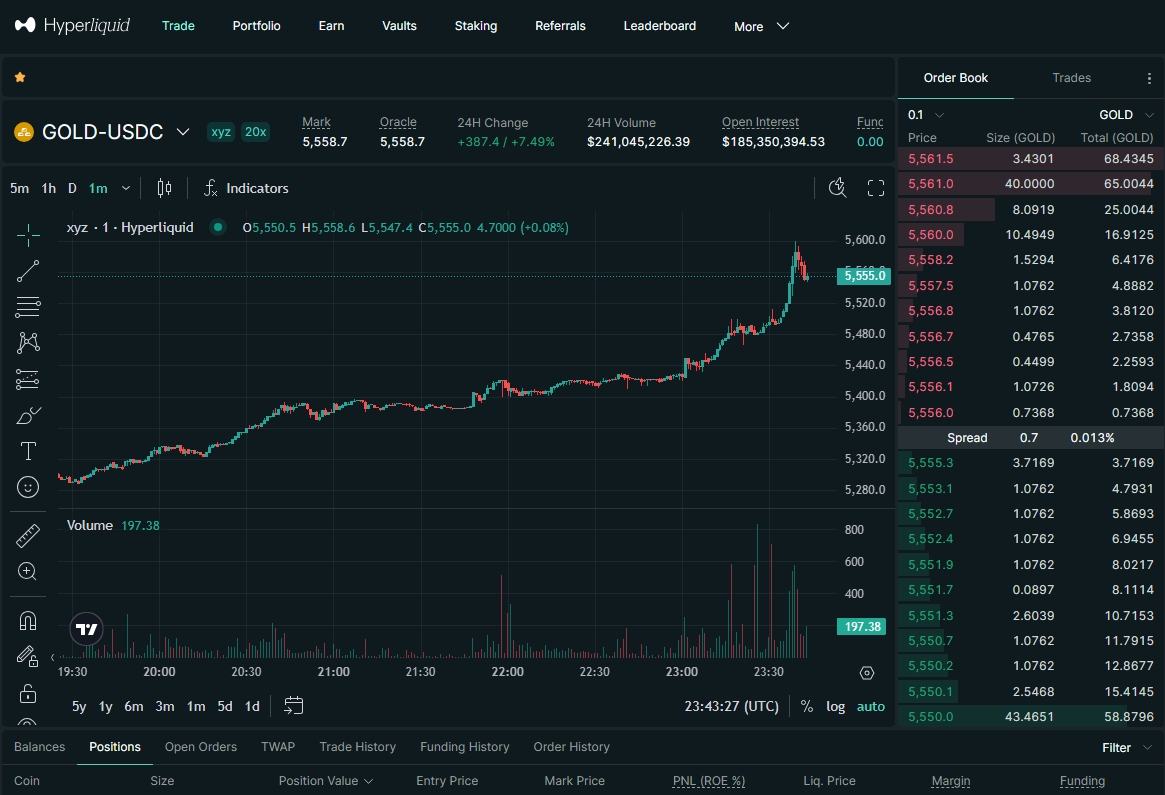This screenshot has height=795, width=1165.
Task: Open chart scale settings gear
Action: 866,673
